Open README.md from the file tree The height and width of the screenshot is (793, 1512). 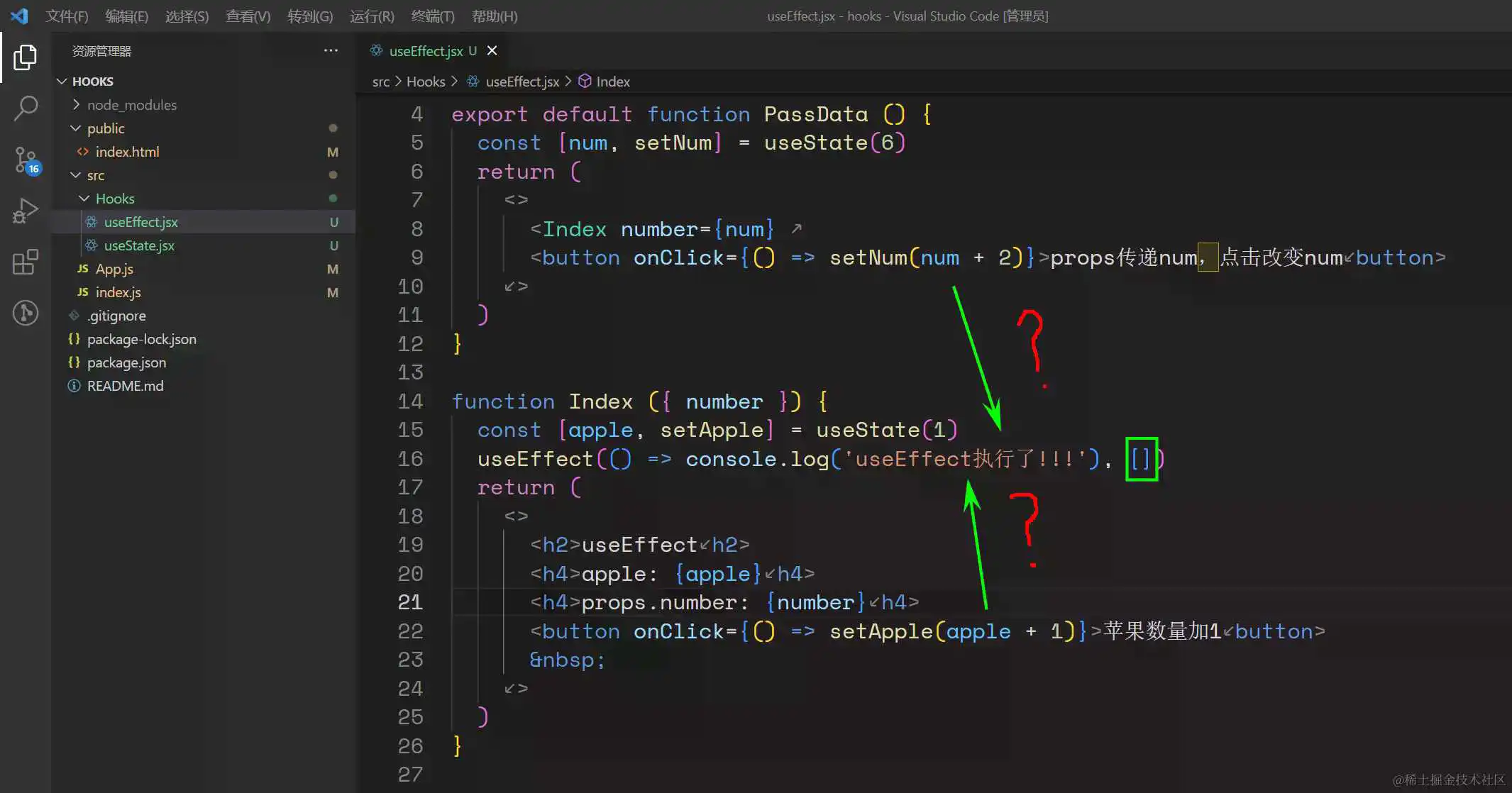tap(125, 386)
